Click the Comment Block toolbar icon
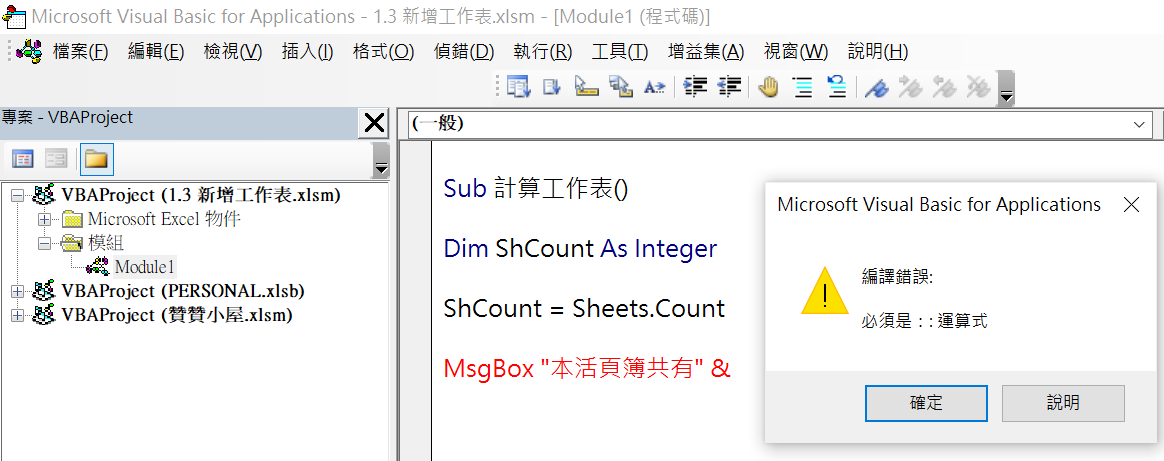 click(802, 87)
